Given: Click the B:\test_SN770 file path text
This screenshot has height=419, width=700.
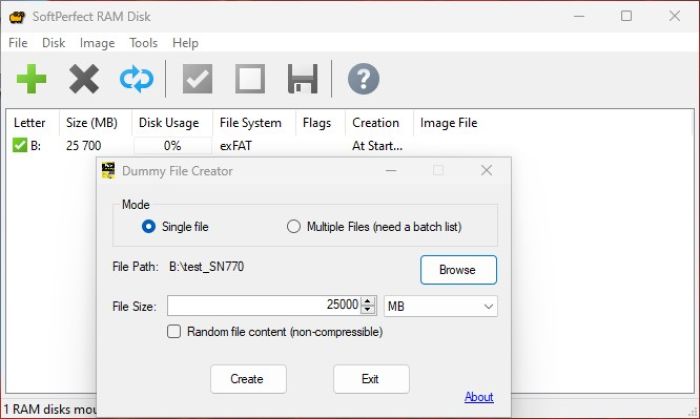Looking at the screenshot, I should coord(206,267).
